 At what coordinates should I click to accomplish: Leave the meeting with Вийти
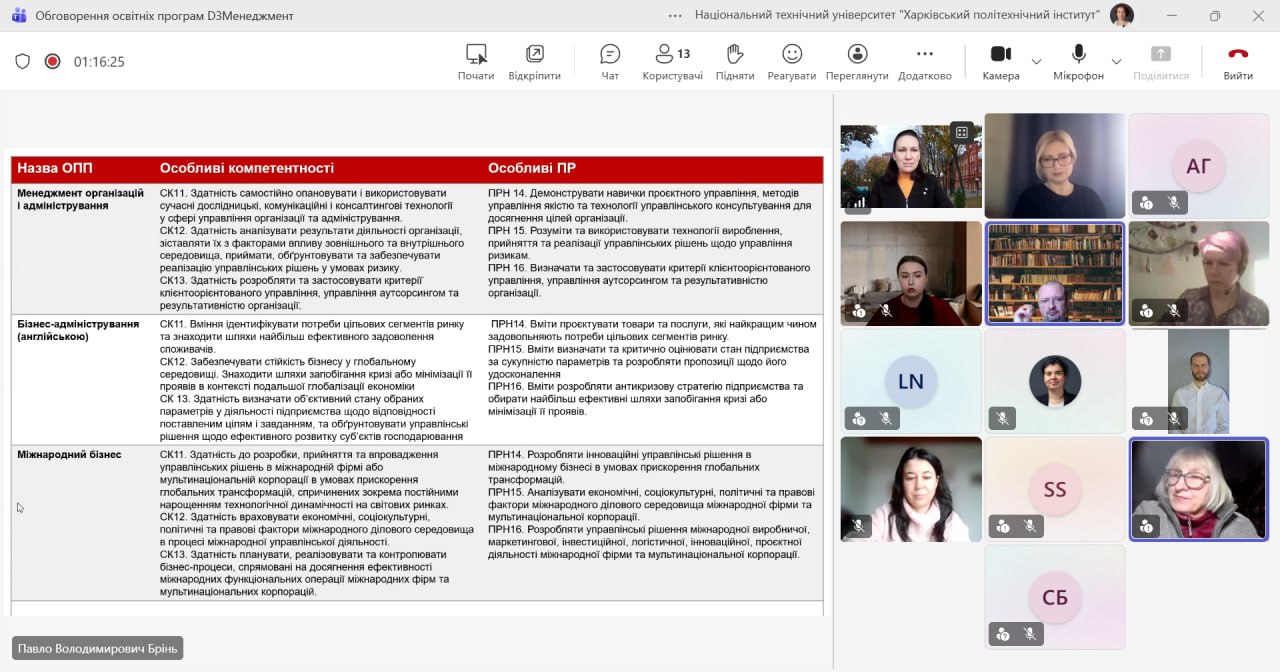click(1238, 61)
